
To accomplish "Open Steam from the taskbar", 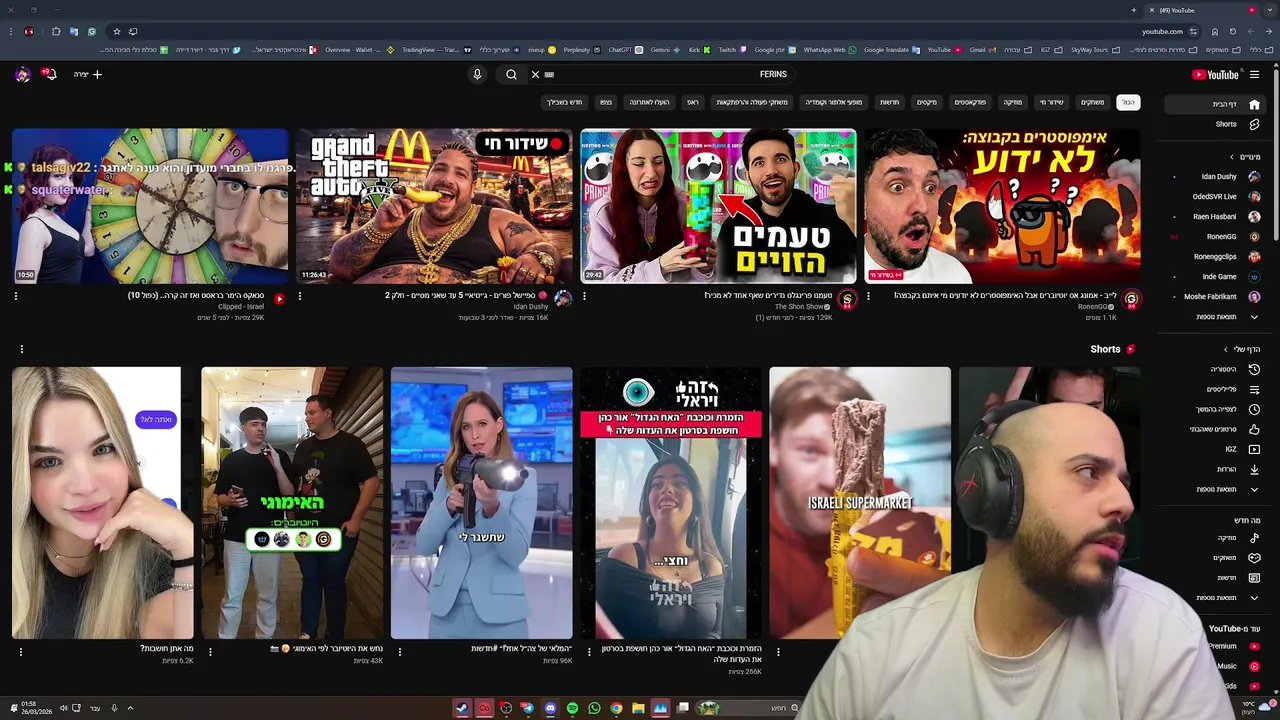I will click(462, 708).
